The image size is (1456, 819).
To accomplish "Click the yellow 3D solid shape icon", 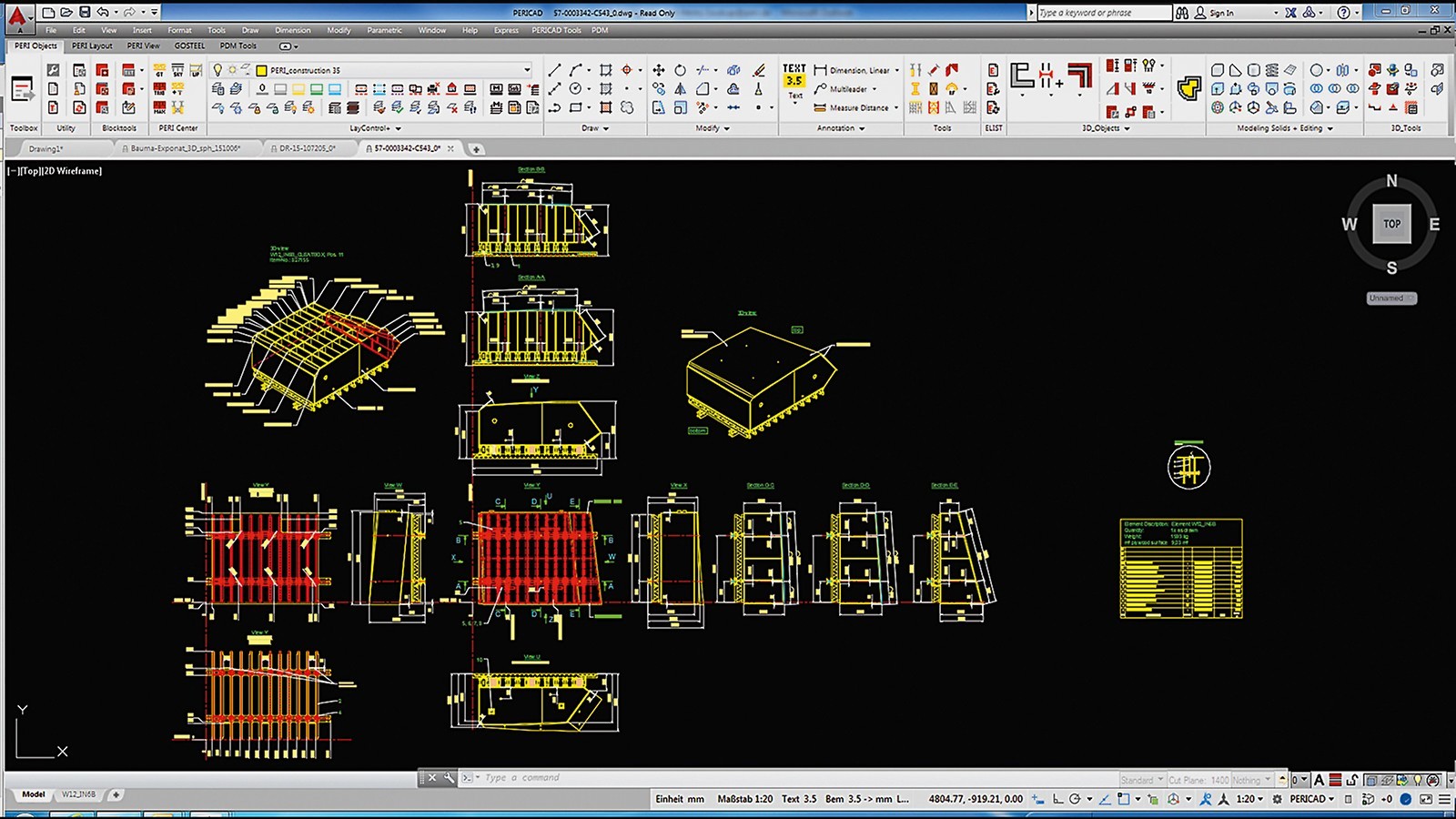I will (x=1188, y=88).
